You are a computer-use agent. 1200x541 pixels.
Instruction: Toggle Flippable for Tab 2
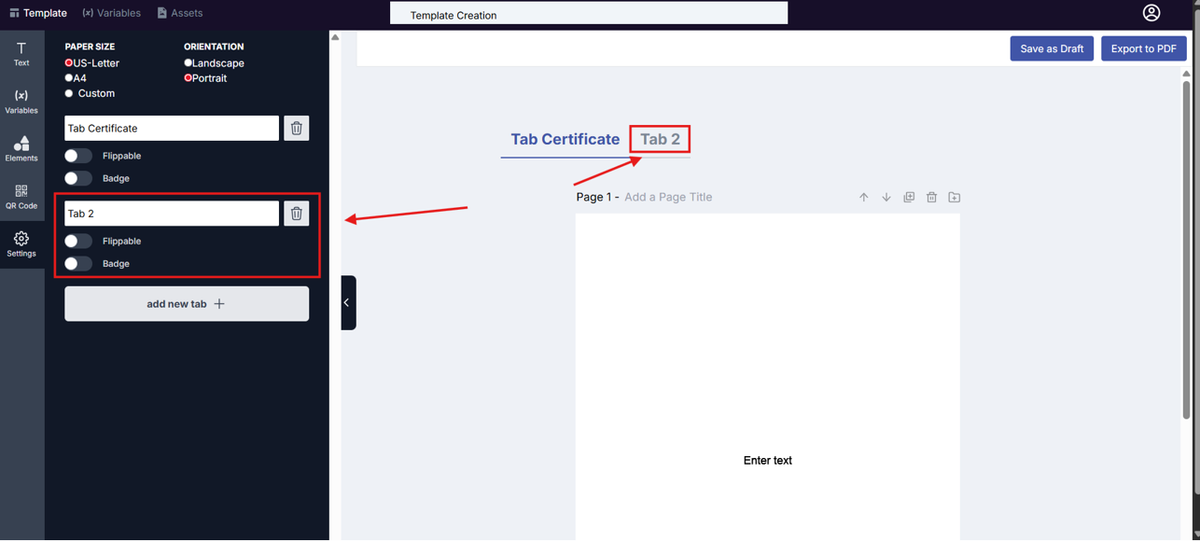pyautogui.click(x=78, y=241)
